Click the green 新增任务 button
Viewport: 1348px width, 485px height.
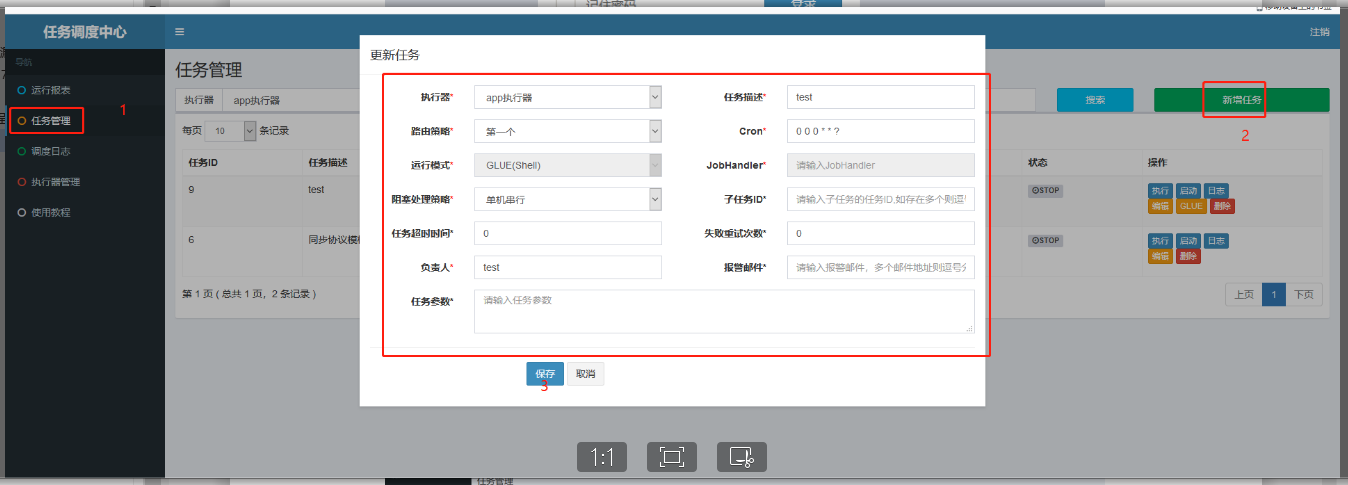[1242, 100]
